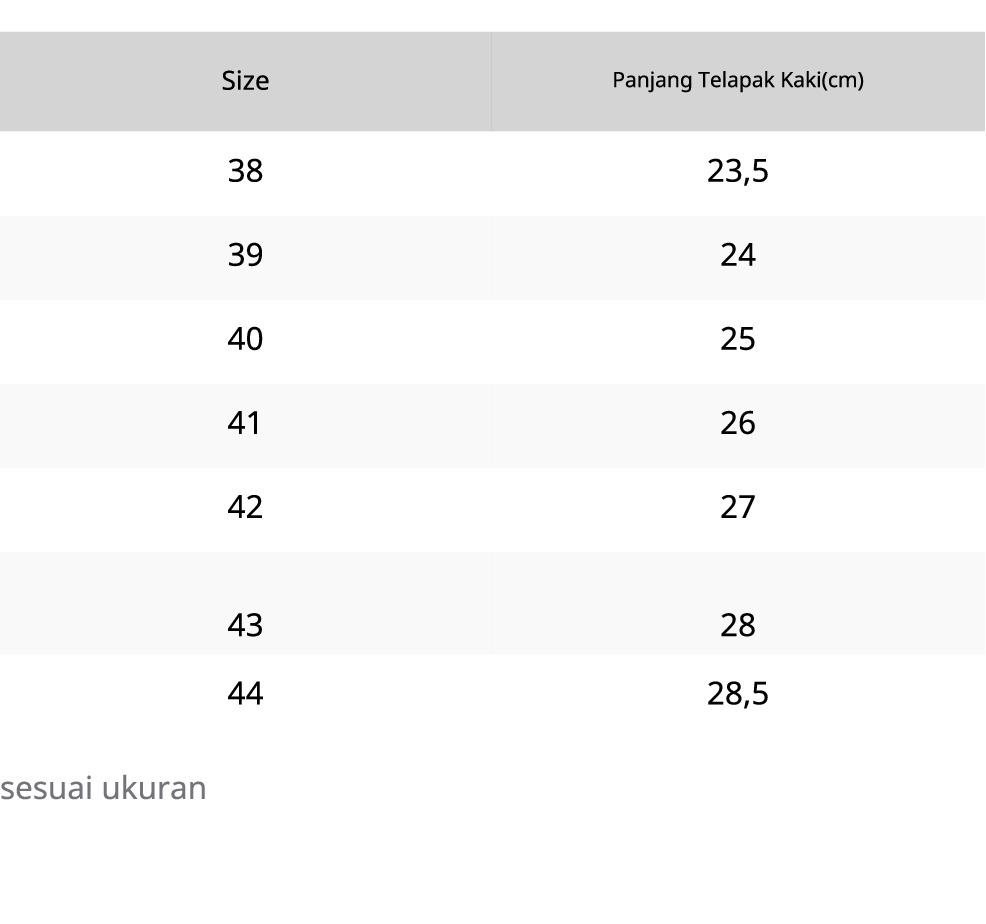Click size 44 in the Size column
The image size is (986, 924).
coord(245,693)
